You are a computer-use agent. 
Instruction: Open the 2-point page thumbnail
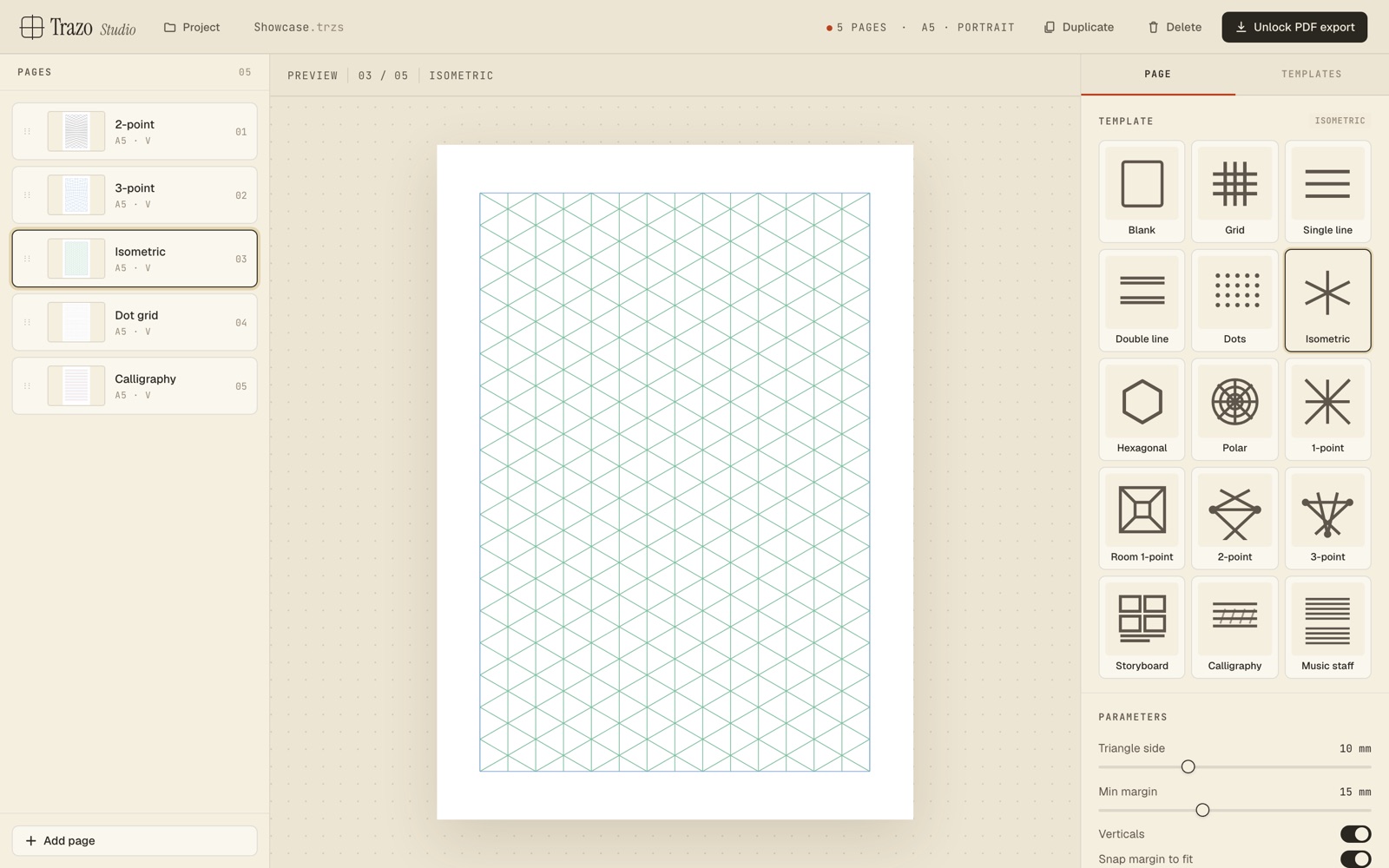[76, 132]
